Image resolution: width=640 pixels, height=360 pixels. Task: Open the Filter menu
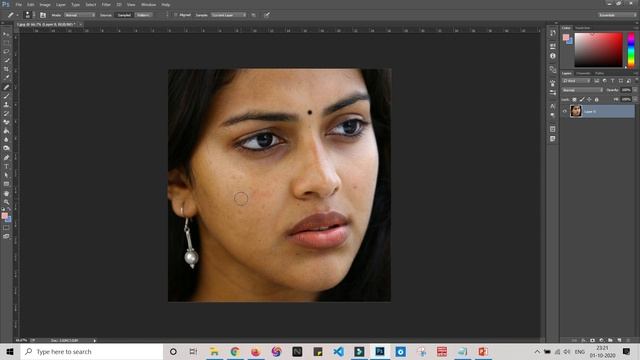click(106, 4)
